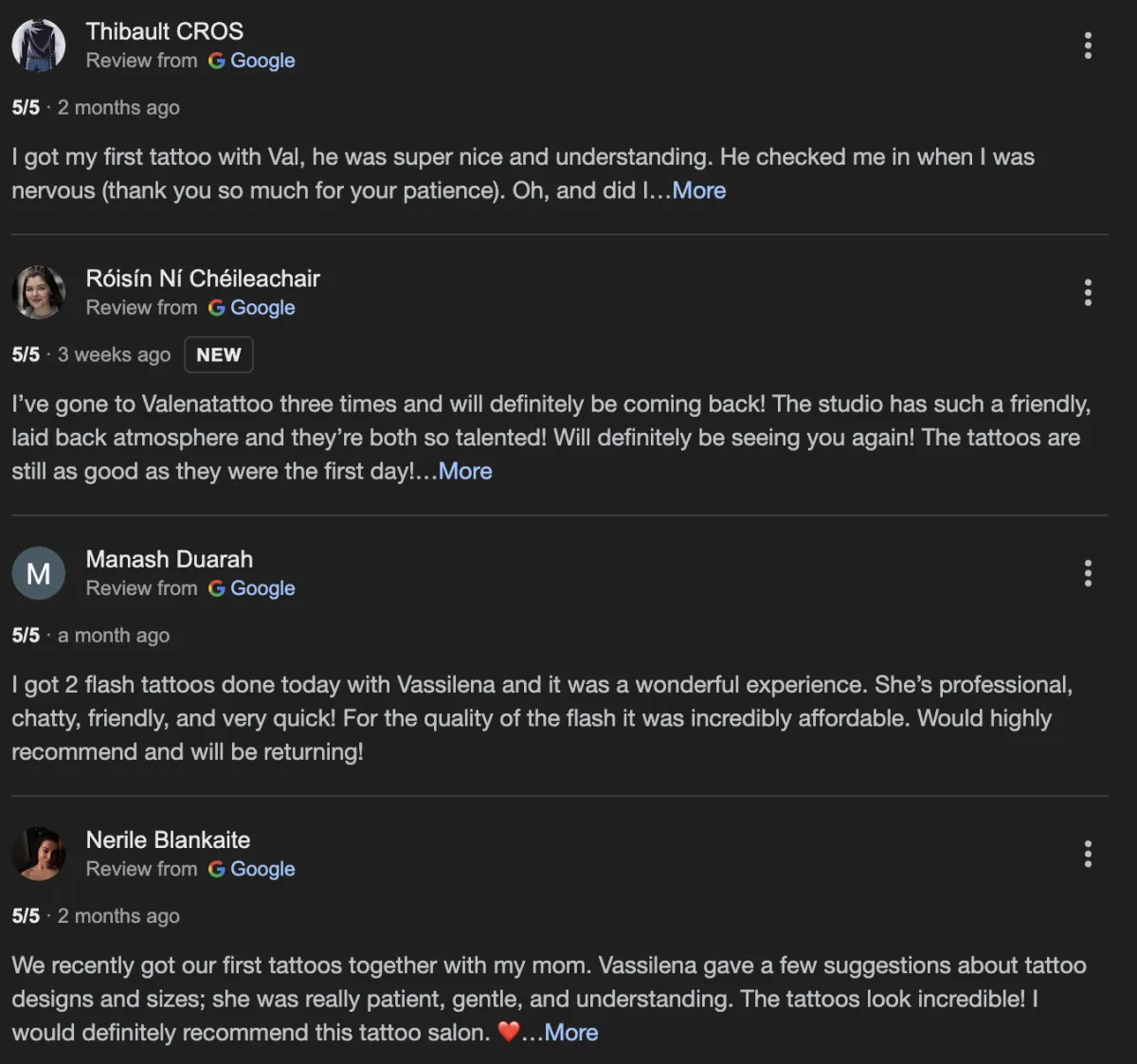Click Róisín Ní Chéileachair profile photo
Screen dimensions: 1137x1064
(x=39, y=293)
